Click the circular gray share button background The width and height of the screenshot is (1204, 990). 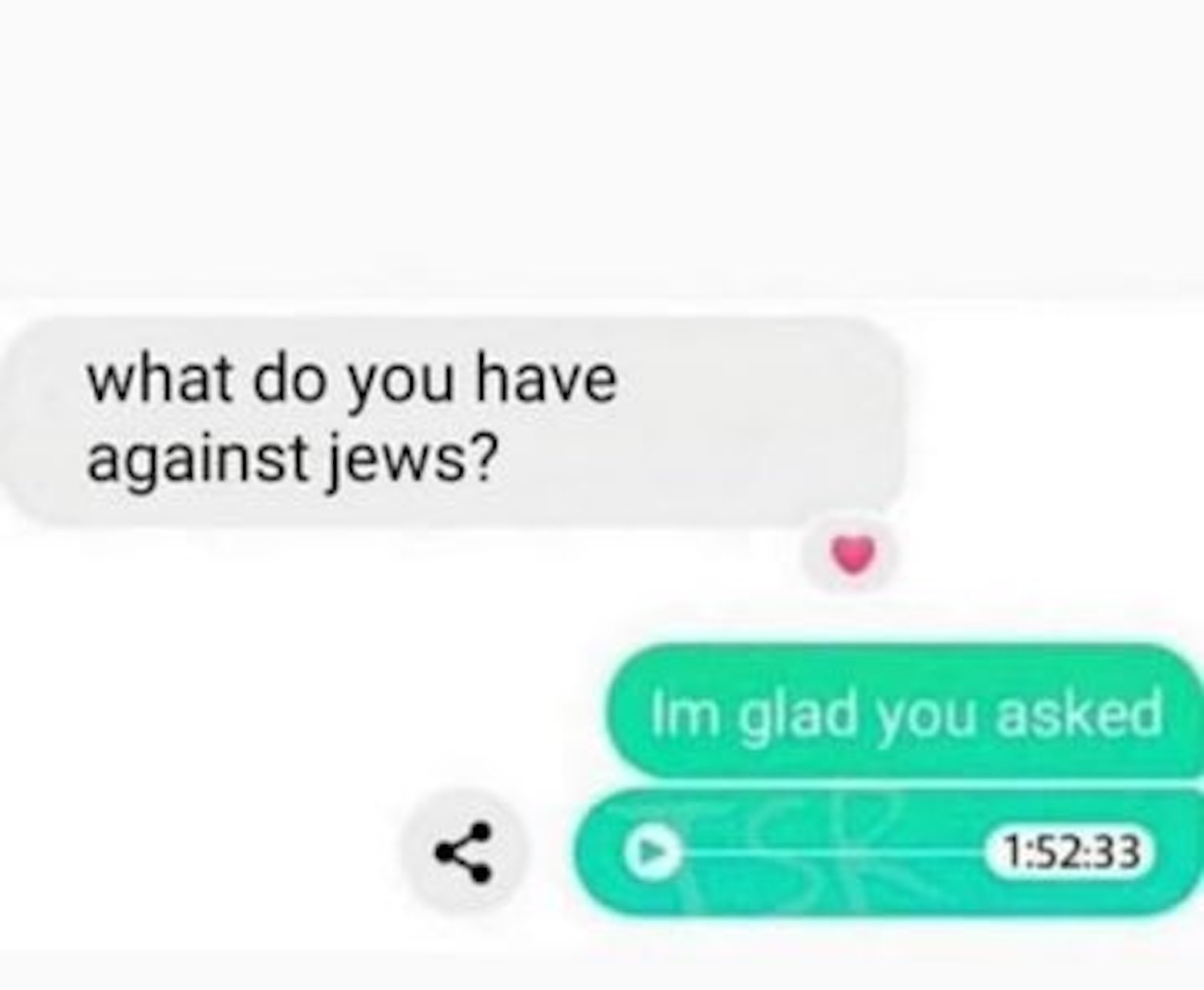[x=465, y=853]
